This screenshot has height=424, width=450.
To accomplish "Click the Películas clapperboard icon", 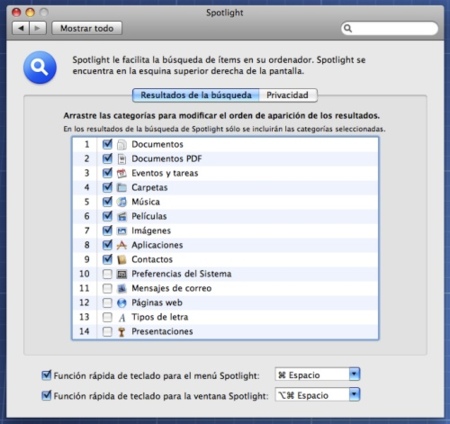I will coord(122,217).
